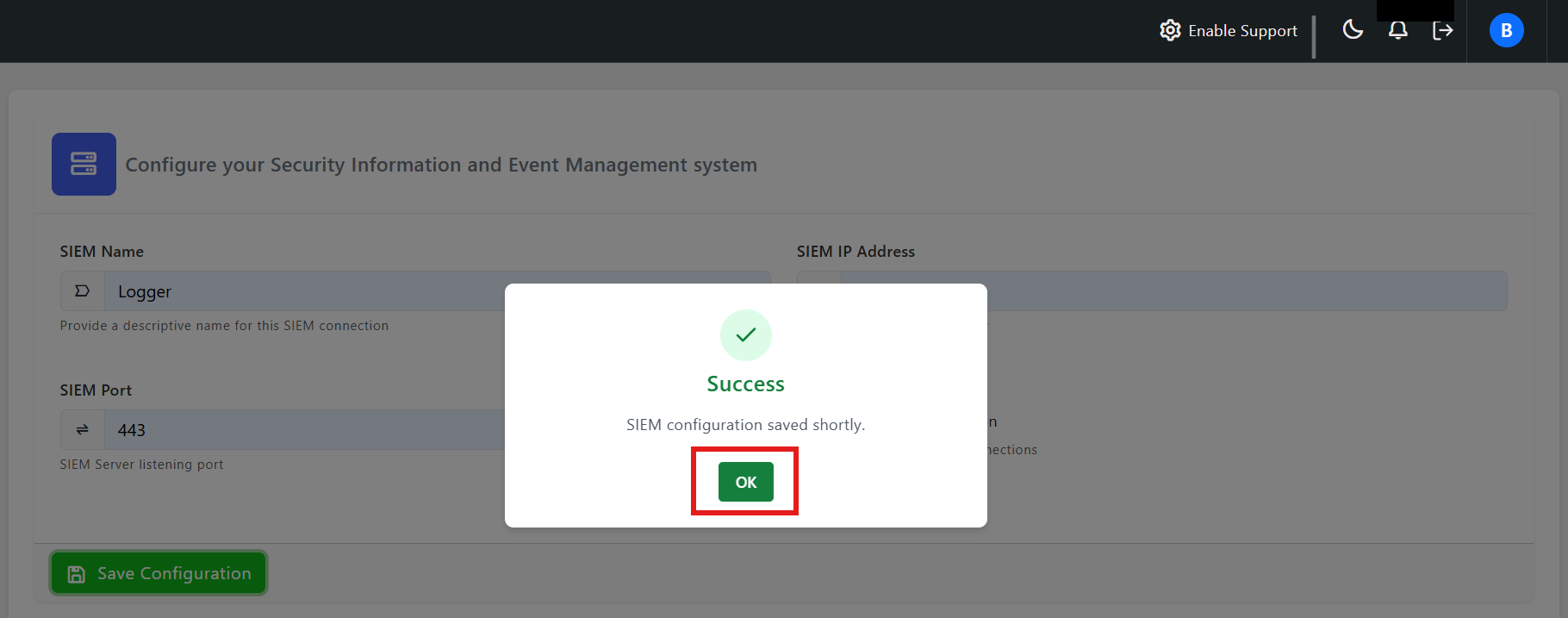Focus the SIEM Port field showing 443
This screenshot has height=618, width=1568.
pyautogui.click(x=302, y=429)
